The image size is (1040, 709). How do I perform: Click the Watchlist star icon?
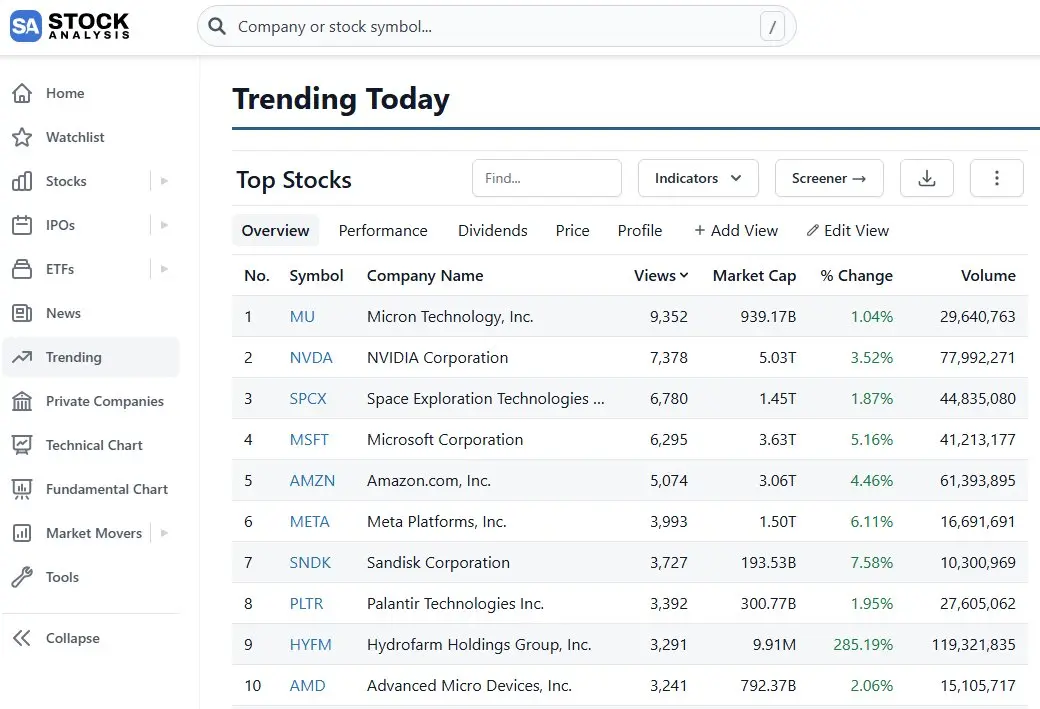click(x=22, y=137)
